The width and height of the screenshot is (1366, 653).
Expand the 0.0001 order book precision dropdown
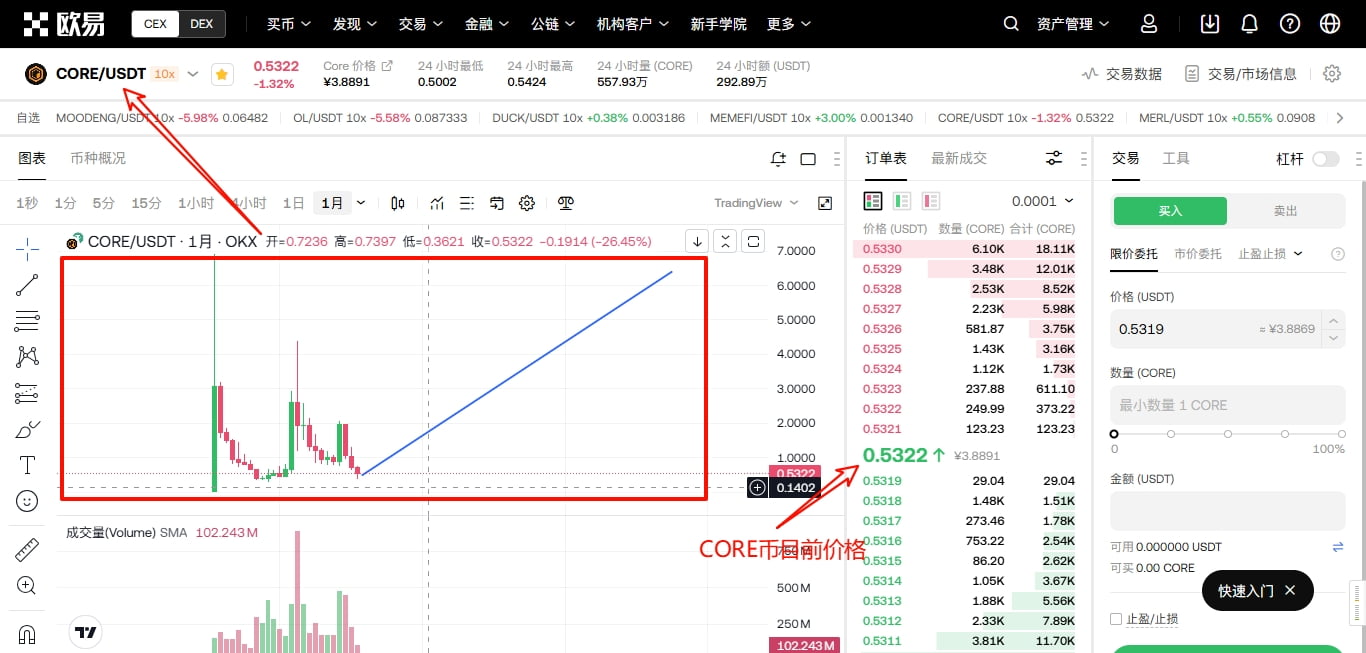(1043, 200)
